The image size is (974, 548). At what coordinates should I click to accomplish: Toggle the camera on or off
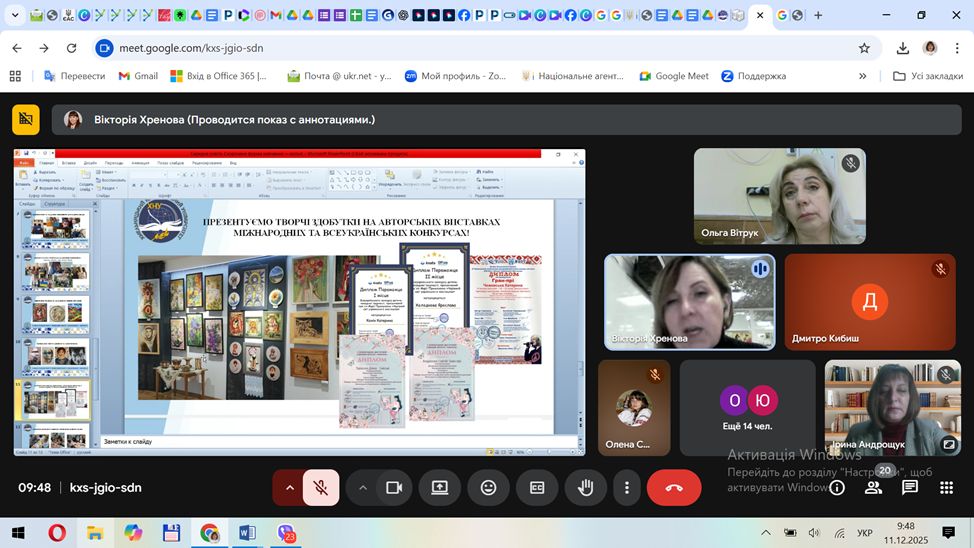(393, 488)
